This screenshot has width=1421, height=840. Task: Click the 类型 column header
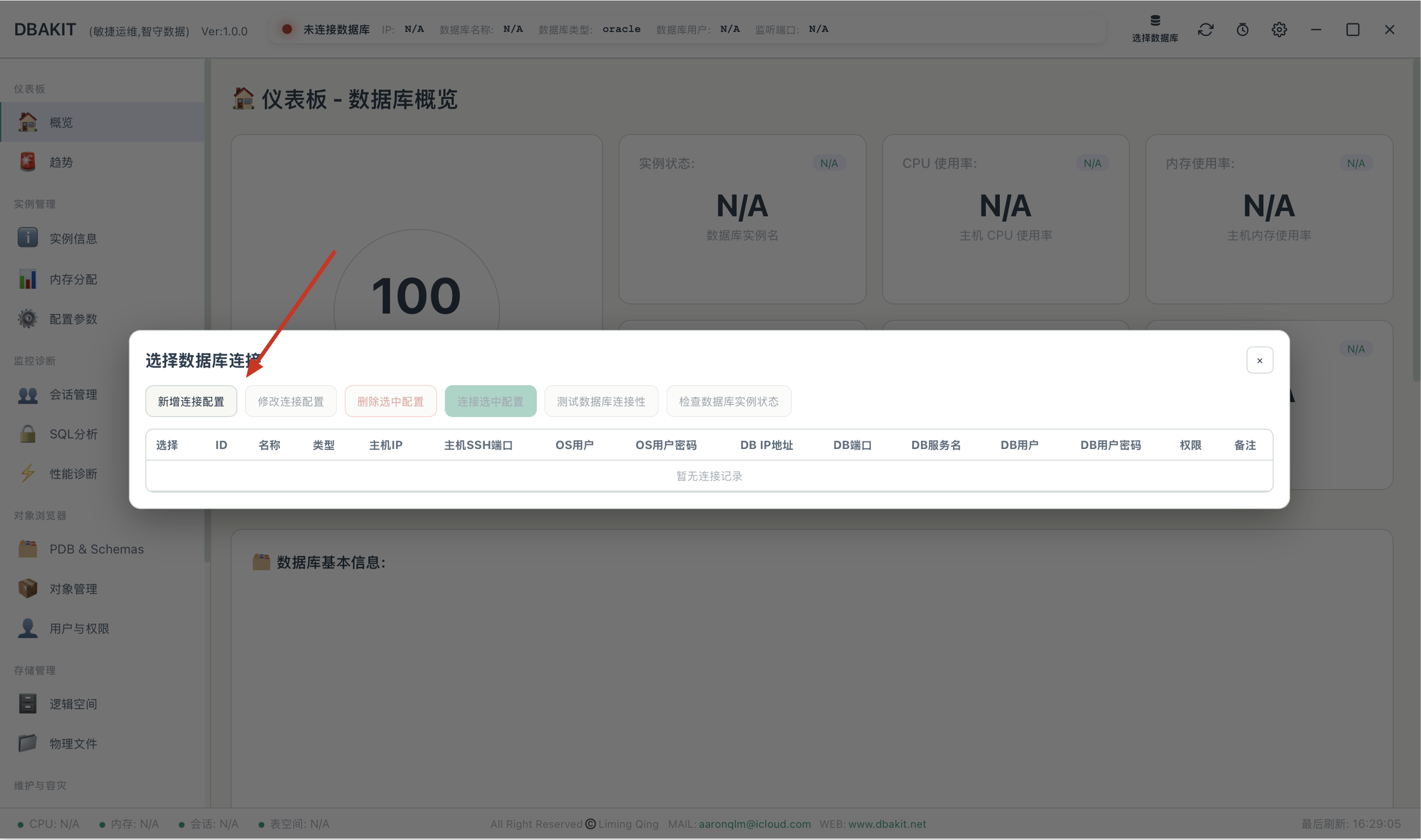[323, 445]
